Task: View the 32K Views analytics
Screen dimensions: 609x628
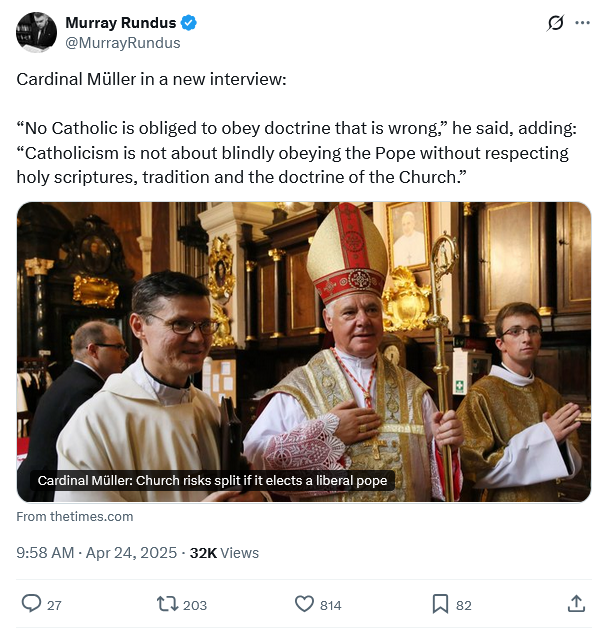Action: coord(224,552)
